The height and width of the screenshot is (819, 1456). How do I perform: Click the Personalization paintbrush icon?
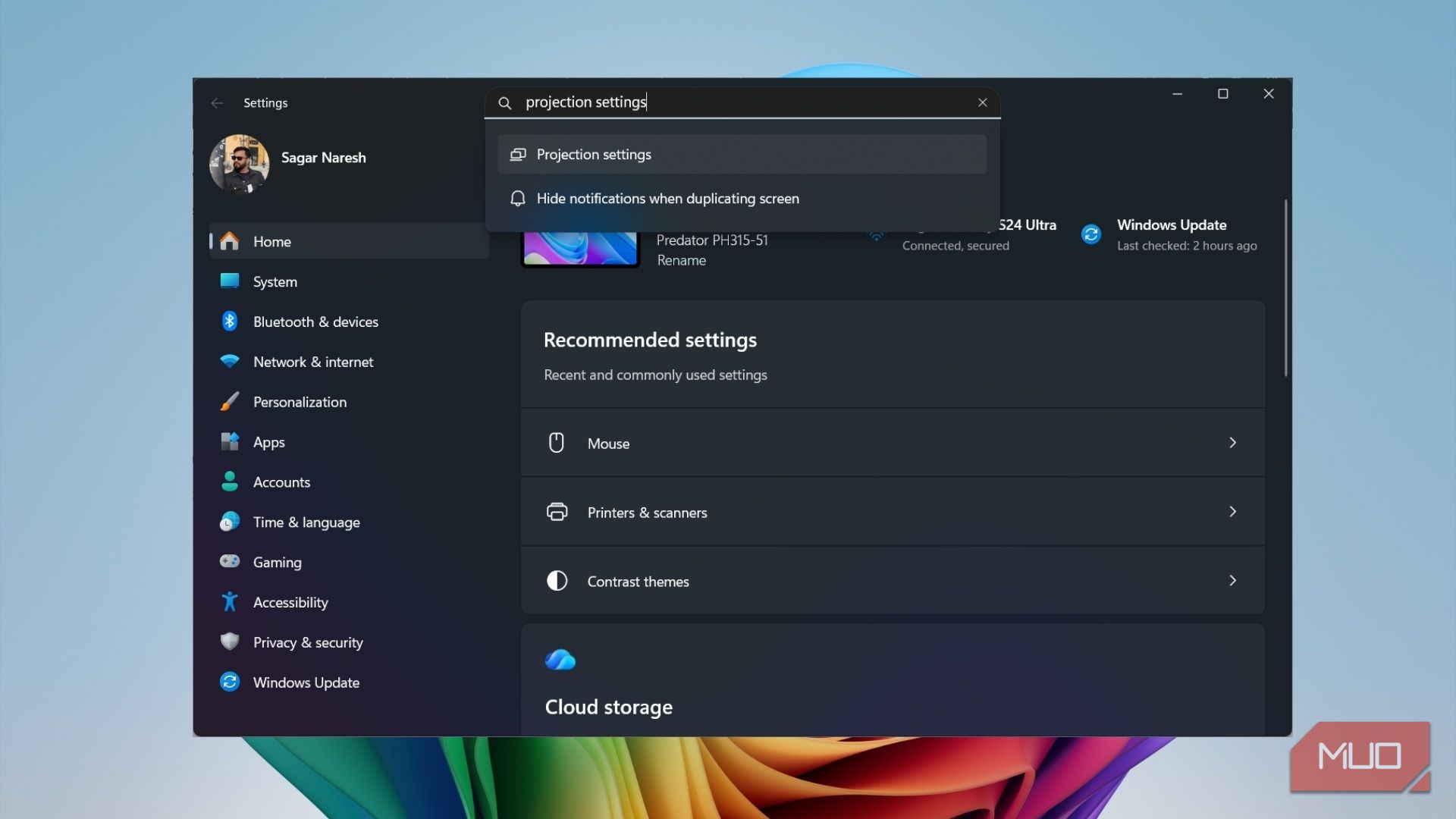(x=230, y=402)
